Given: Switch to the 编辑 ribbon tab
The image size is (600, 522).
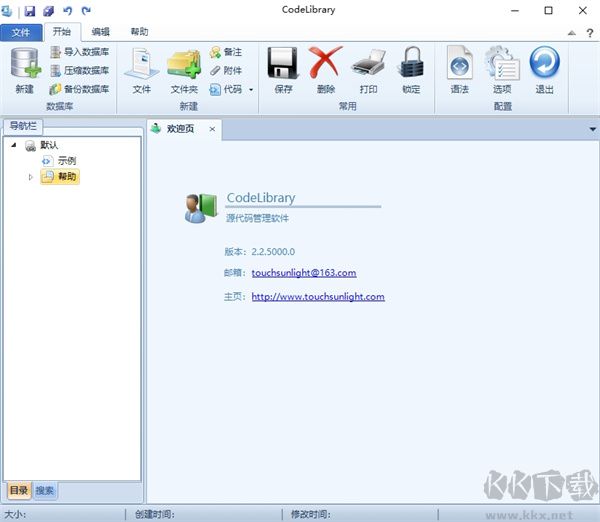Looking at the screenshot, I should (x=101, y=32).
